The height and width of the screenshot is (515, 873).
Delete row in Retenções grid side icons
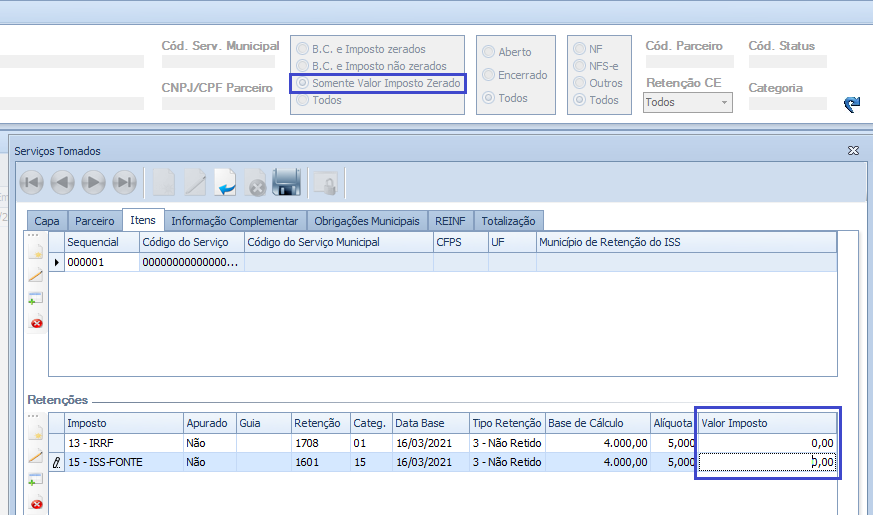[x=36, y=503]
